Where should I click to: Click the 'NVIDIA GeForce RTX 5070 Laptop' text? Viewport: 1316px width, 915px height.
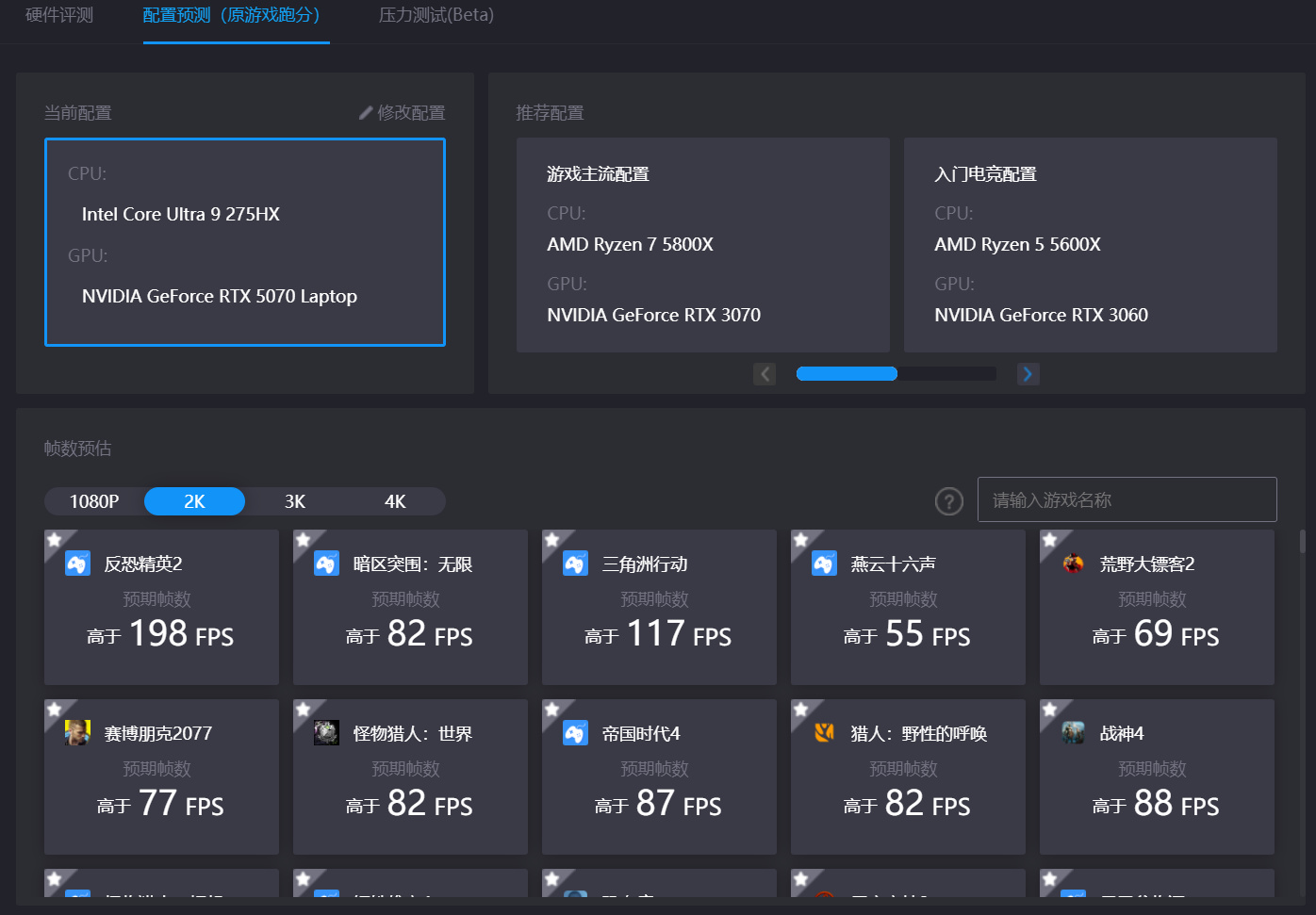(220, 296)
